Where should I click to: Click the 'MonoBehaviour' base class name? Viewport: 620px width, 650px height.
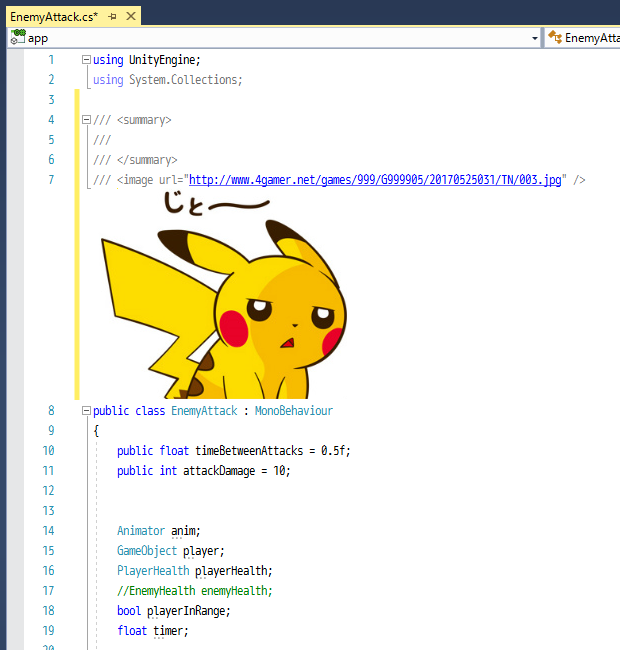point(294,411)
